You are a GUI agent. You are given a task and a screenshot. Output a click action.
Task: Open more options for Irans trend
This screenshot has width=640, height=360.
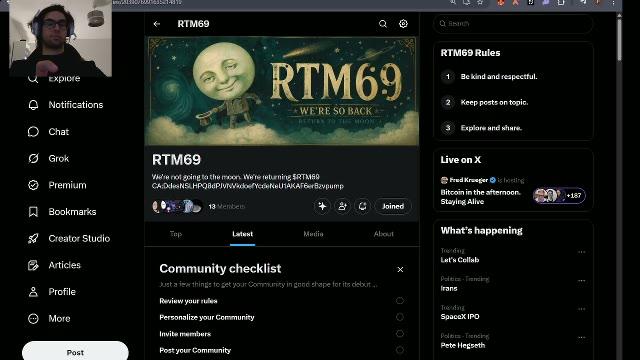coord(582,281)
